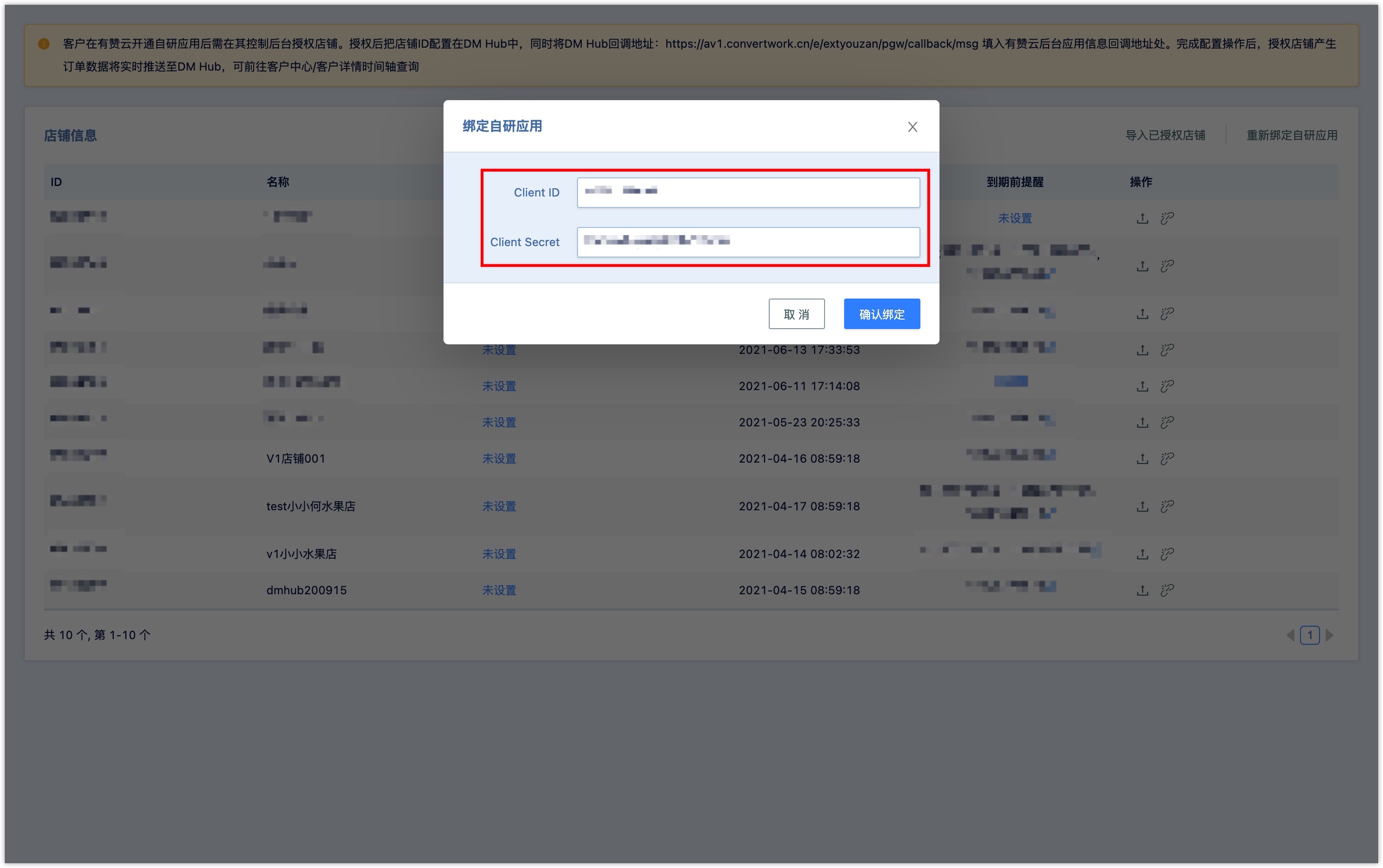Click the 操作 column header
1383x868 pixels.
[x=1141, y=182]
